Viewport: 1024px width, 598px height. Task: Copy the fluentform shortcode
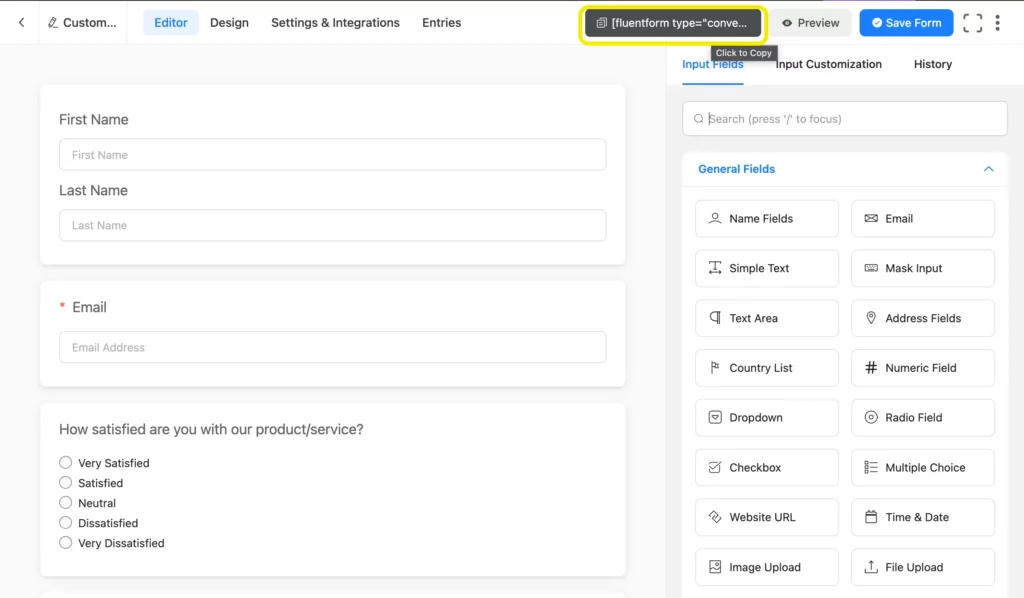tap(673, 23)
